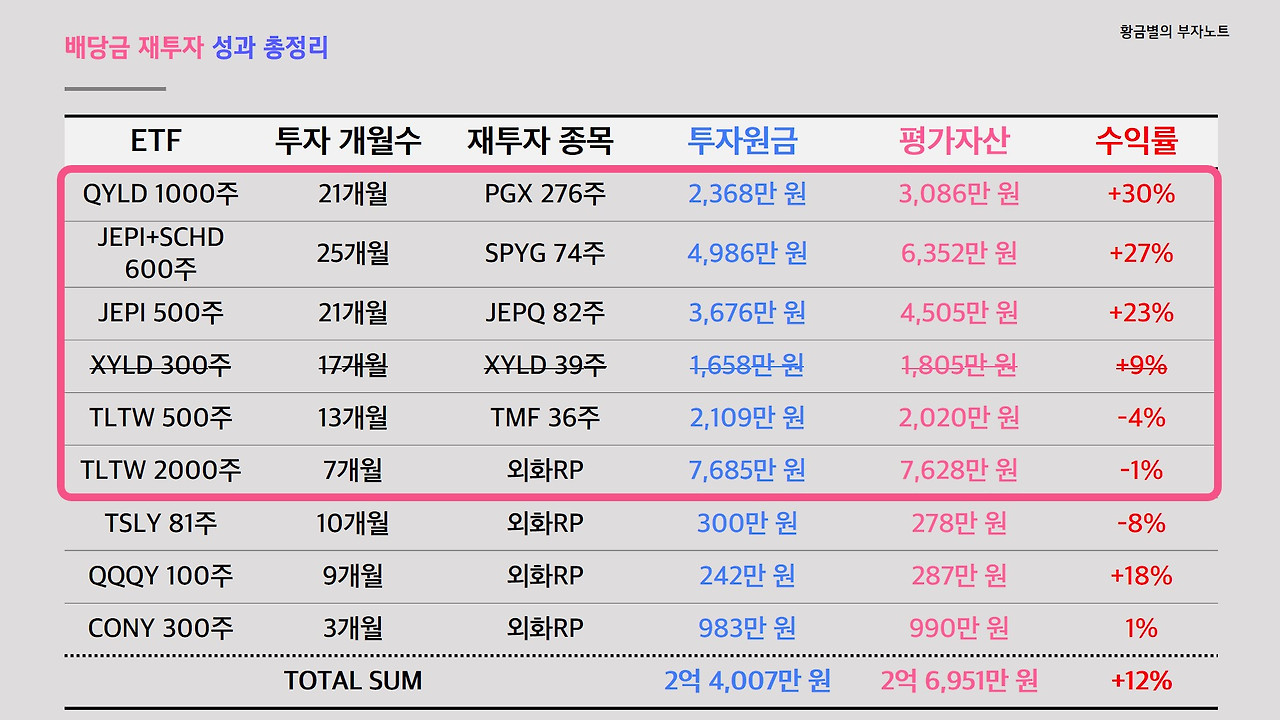
Task: Click the '3개월' months cell
Action: point(353,629)
